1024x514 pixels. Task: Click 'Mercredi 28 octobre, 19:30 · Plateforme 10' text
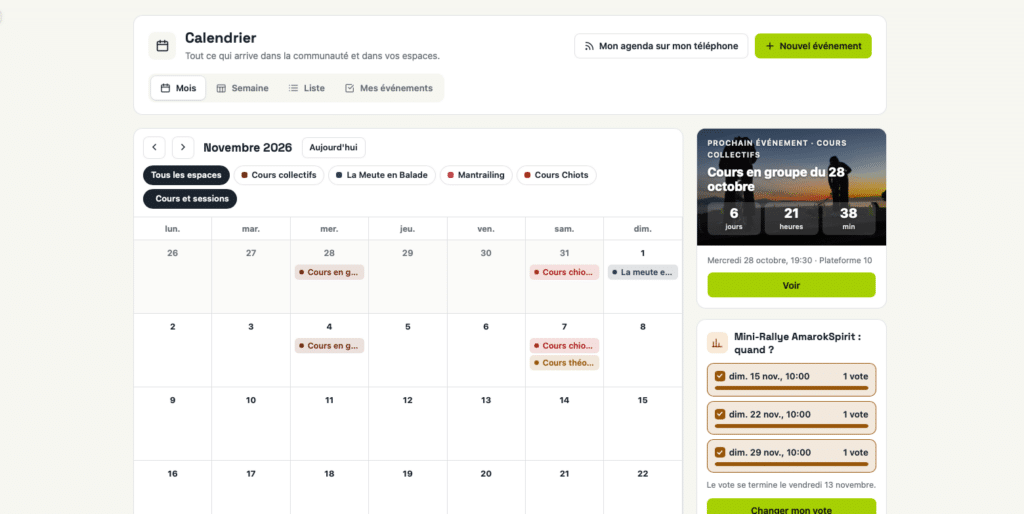point(790,261)
